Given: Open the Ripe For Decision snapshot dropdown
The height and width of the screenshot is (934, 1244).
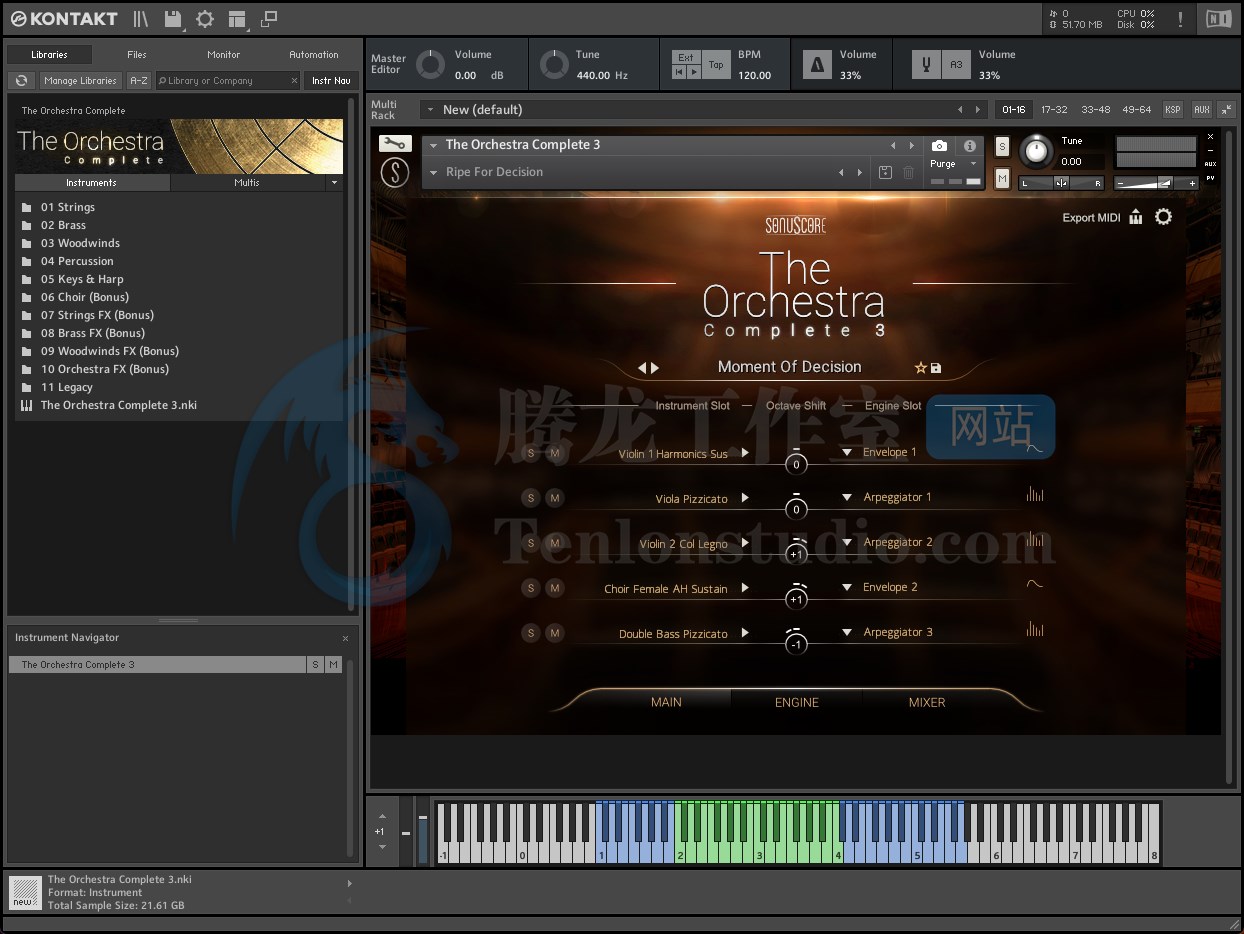Looking at the screenshot, I should tap(434, 172).
